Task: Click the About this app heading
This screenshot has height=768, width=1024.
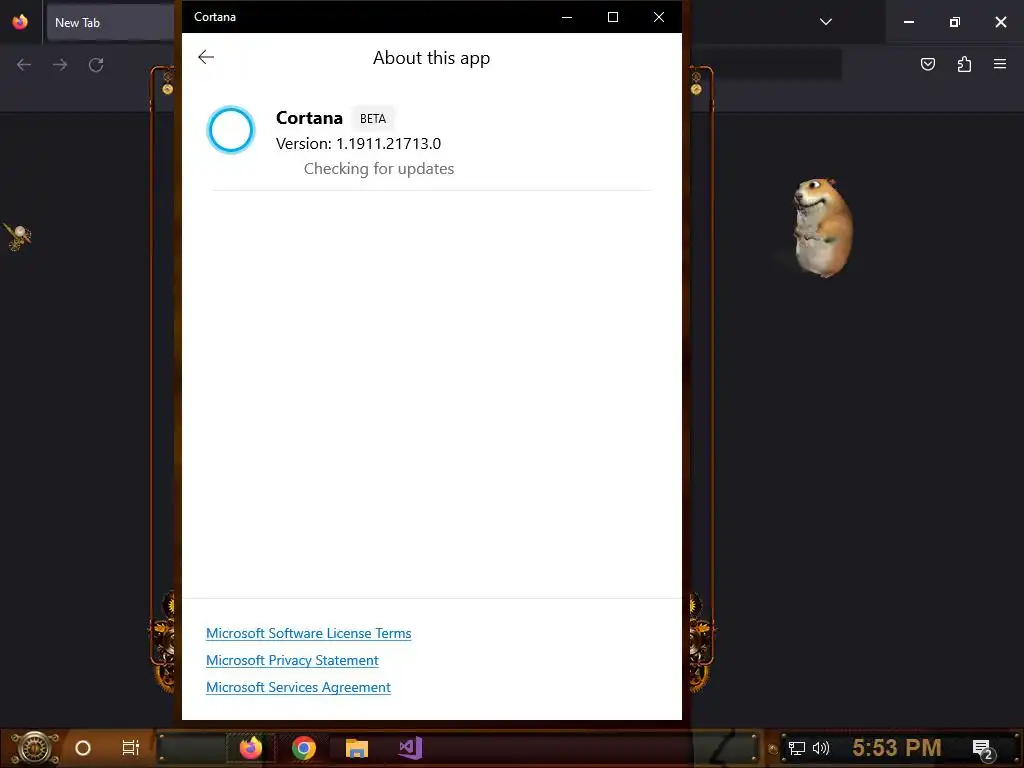Action: (431, 58)
